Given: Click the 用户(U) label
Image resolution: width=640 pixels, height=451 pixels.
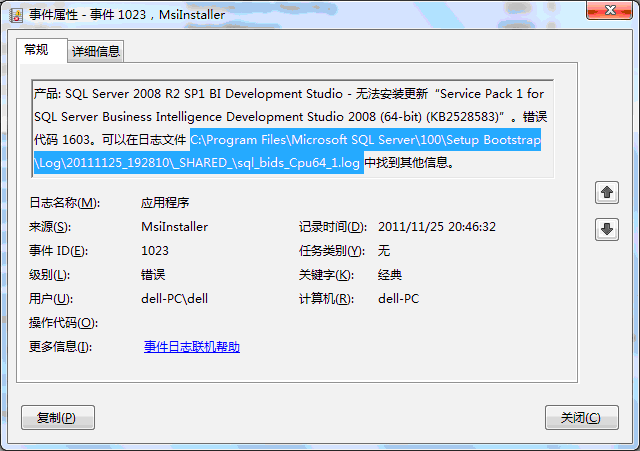Looking at the screenshot, I should tap(51, 299).
